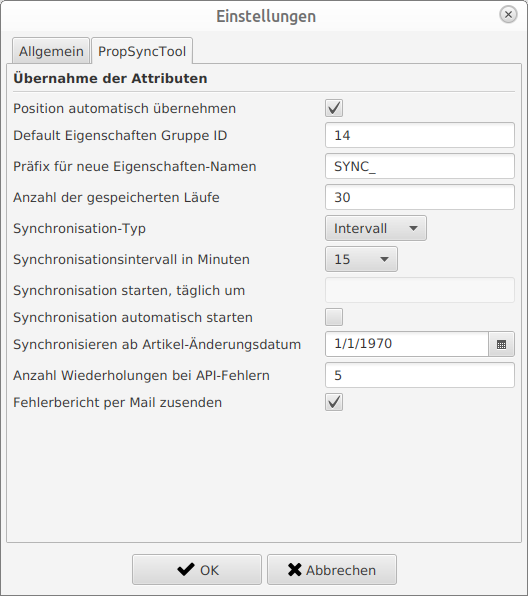Uncheck Fehlerbericht per Mail zusenden
Viewport: 528px width, 596px height.
coord(334,402)
